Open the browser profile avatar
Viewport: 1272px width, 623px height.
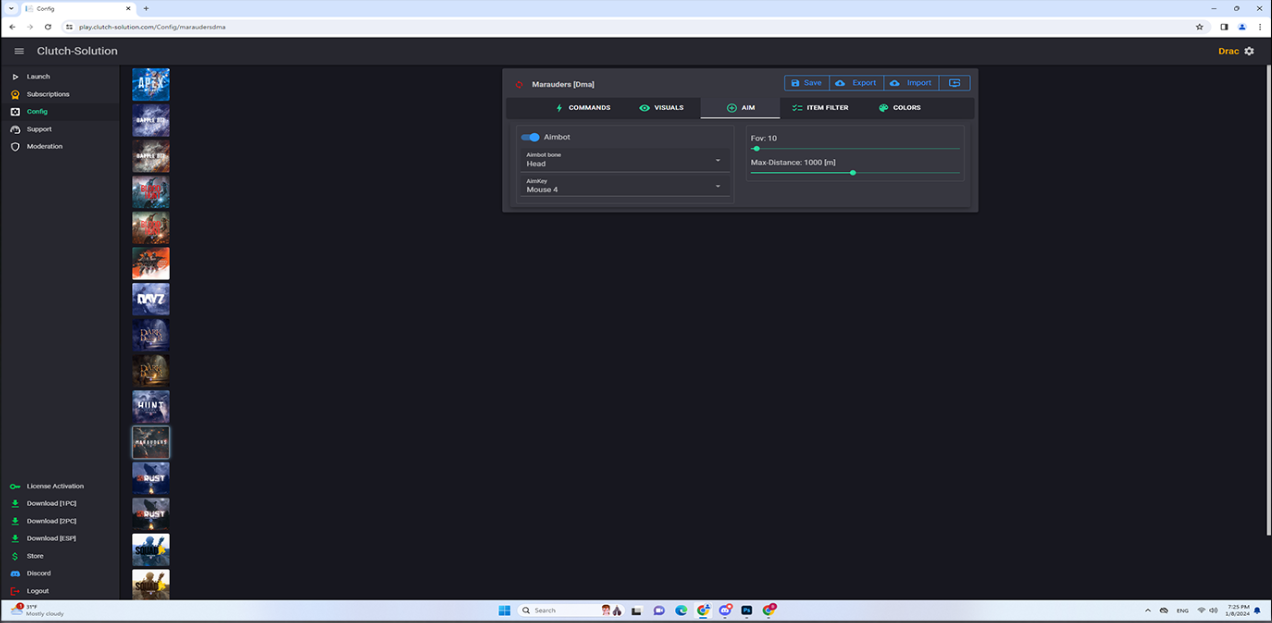pyautogui.click(x=1242, y=27)
